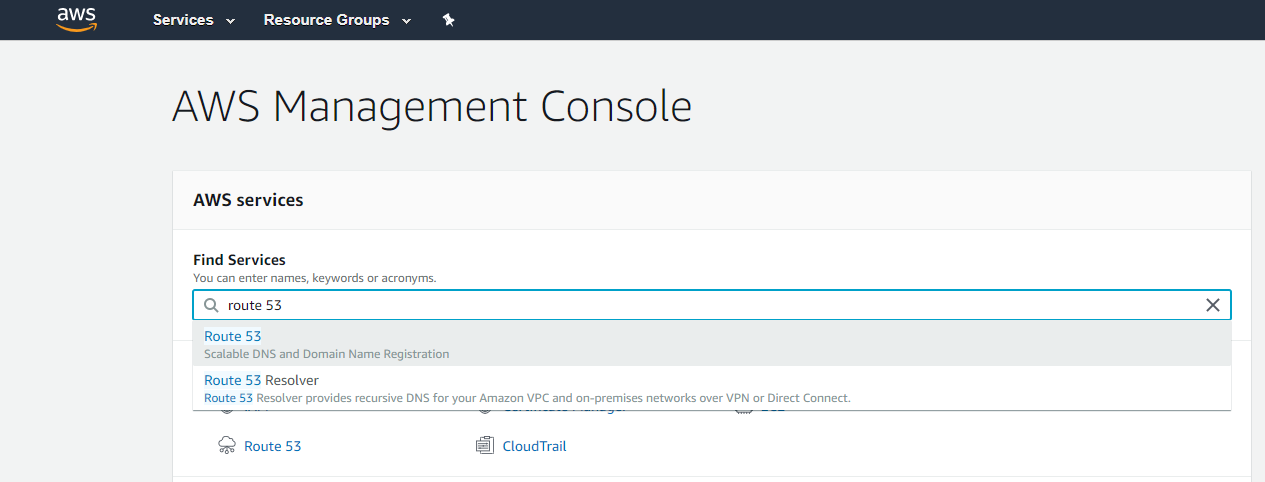1265x482 pixels.
Task: Click the arrow next to Resource Groups
Action: 406,21
